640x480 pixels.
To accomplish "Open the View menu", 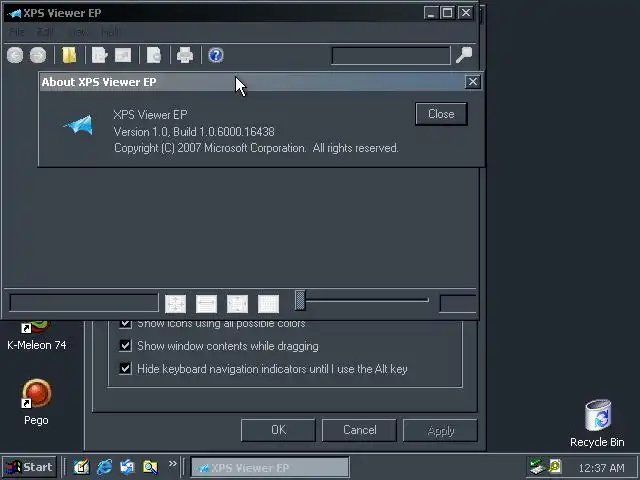I will pyautogui.click(x=78, y=32).
